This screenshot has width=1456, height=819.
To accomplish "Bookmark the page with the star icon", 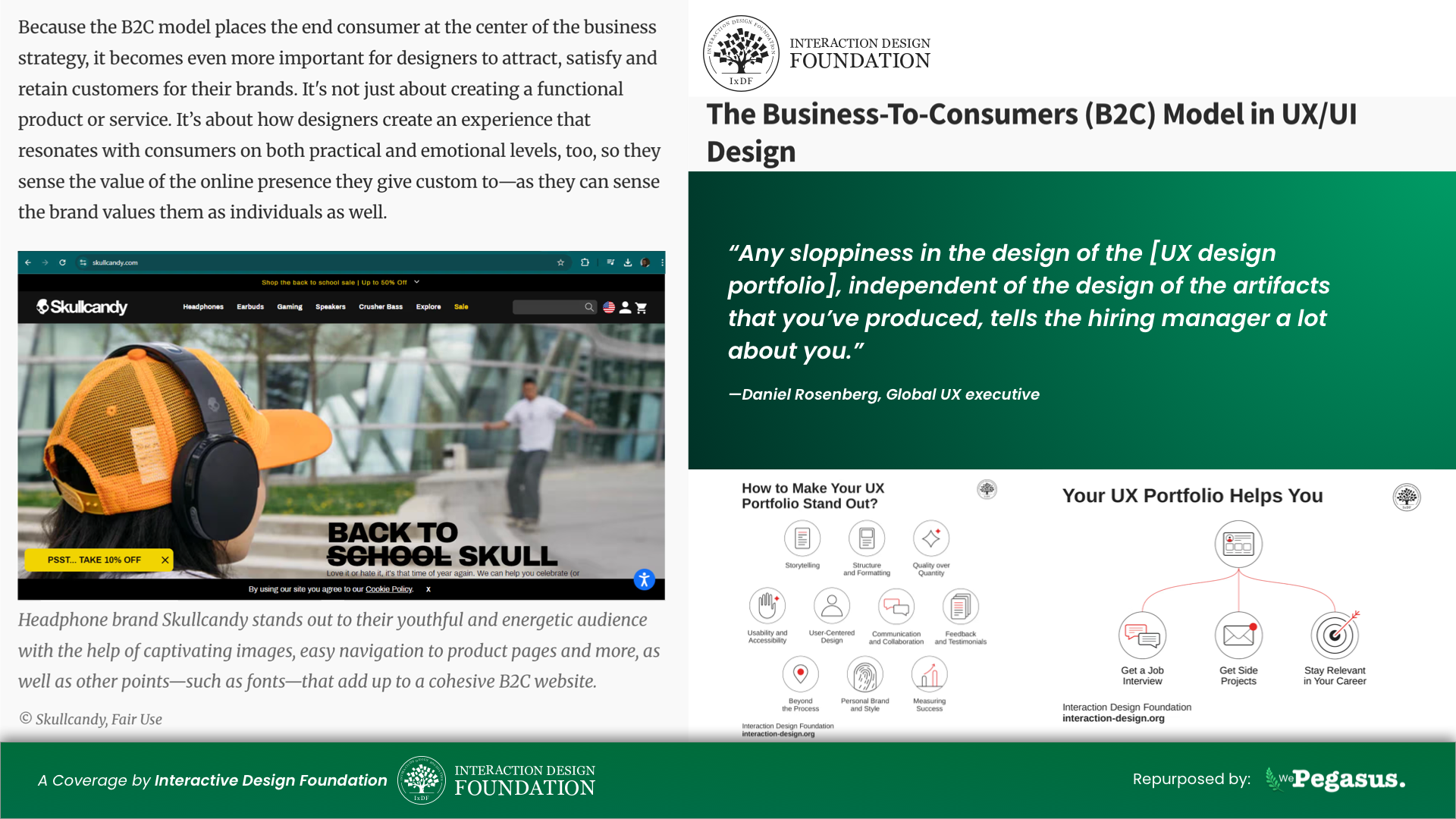I will 561,262.
